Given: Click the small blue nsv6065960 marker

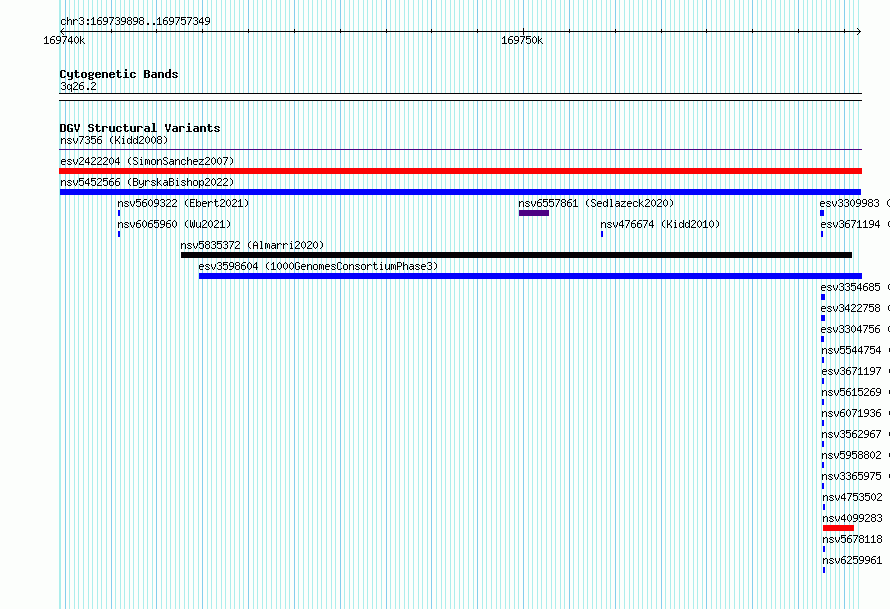Looking at the screenshot, I should pos(119,234).
